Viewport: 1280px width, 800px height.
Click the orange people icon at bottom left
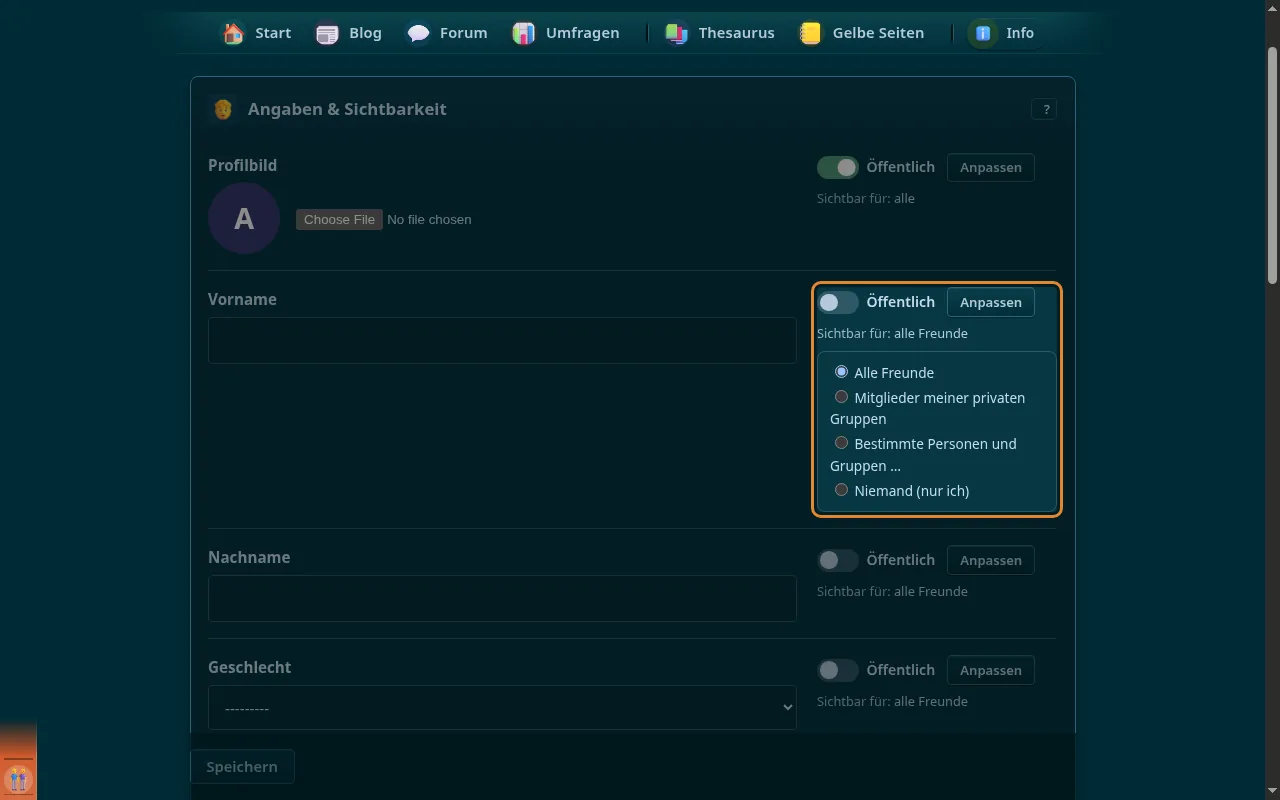click(18, 778)
